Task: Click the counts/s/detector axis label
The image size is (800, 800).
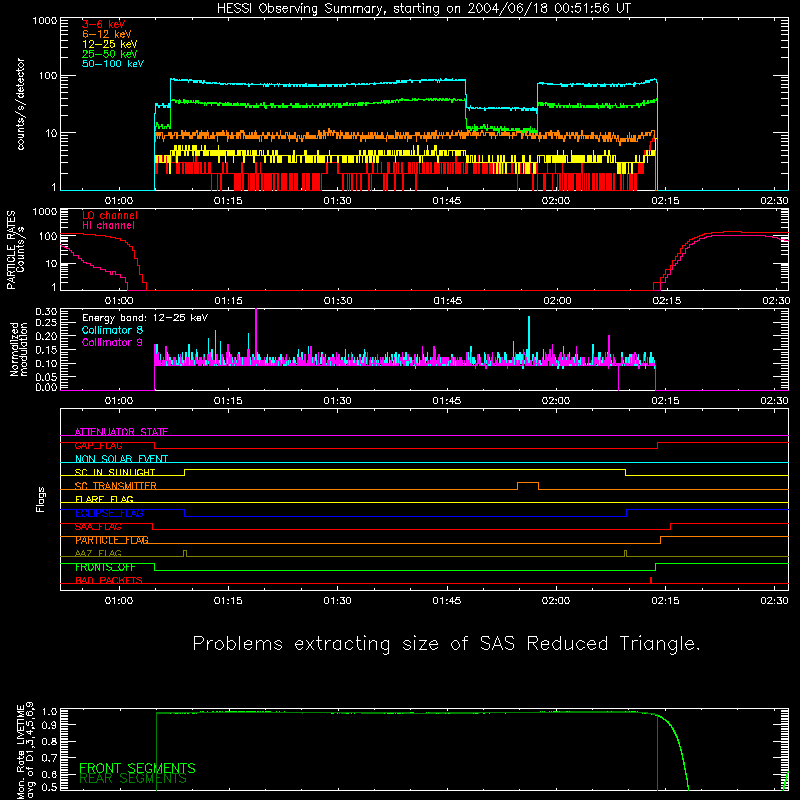Action: click(20, 104)
